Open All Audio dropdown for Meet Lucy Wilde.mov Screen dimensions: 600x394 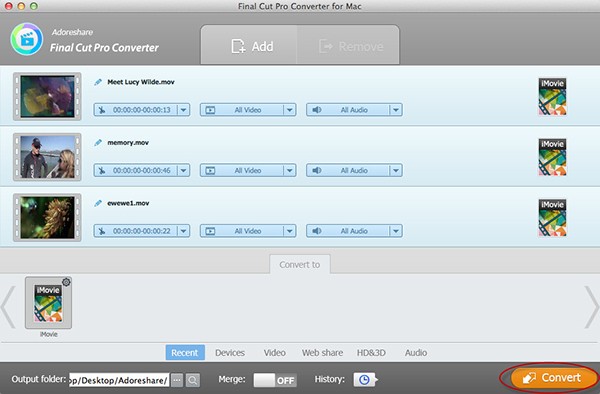[x=354, y=110]
